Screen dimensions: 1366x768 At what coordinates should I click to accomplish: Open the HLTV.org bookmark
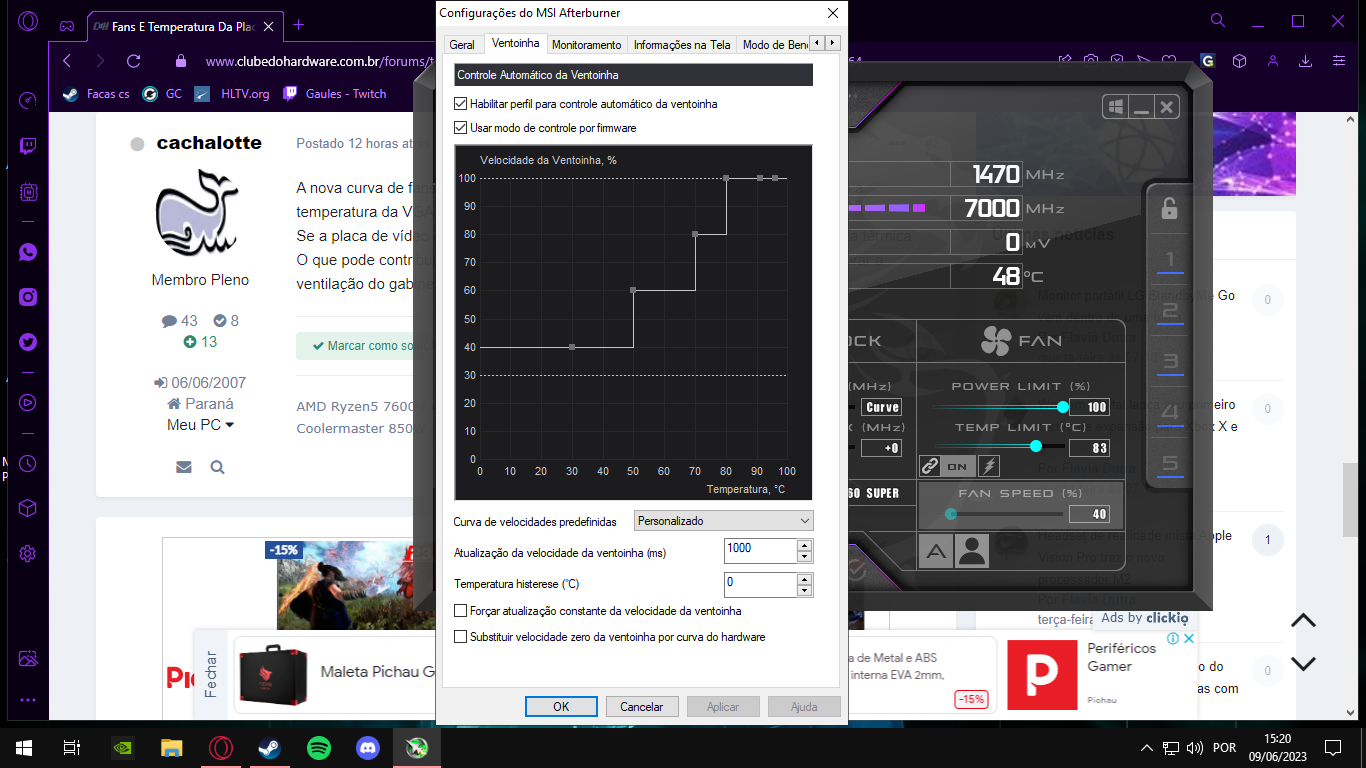click(232, 94)
